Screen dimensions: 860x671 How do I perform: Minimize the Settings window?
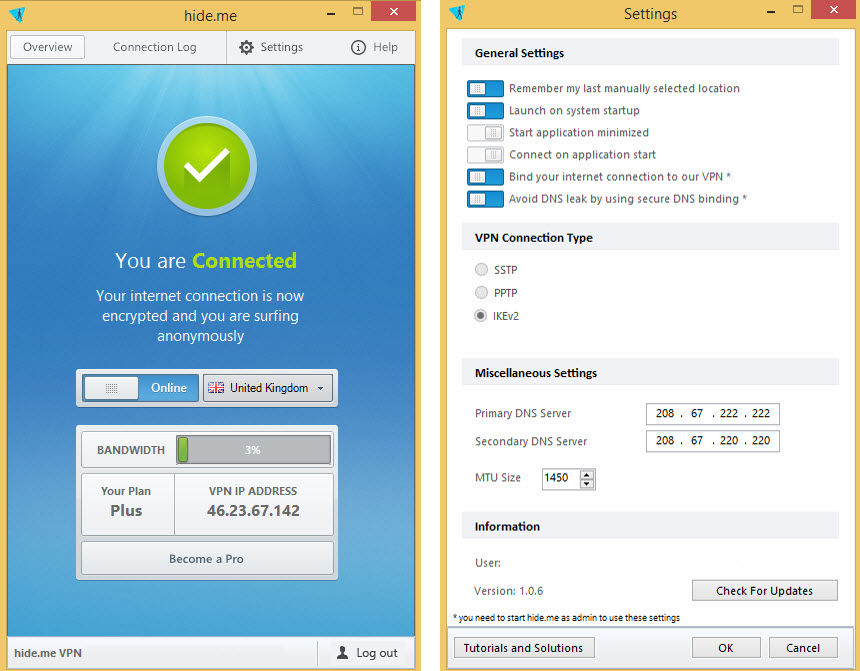coord(771,11)
